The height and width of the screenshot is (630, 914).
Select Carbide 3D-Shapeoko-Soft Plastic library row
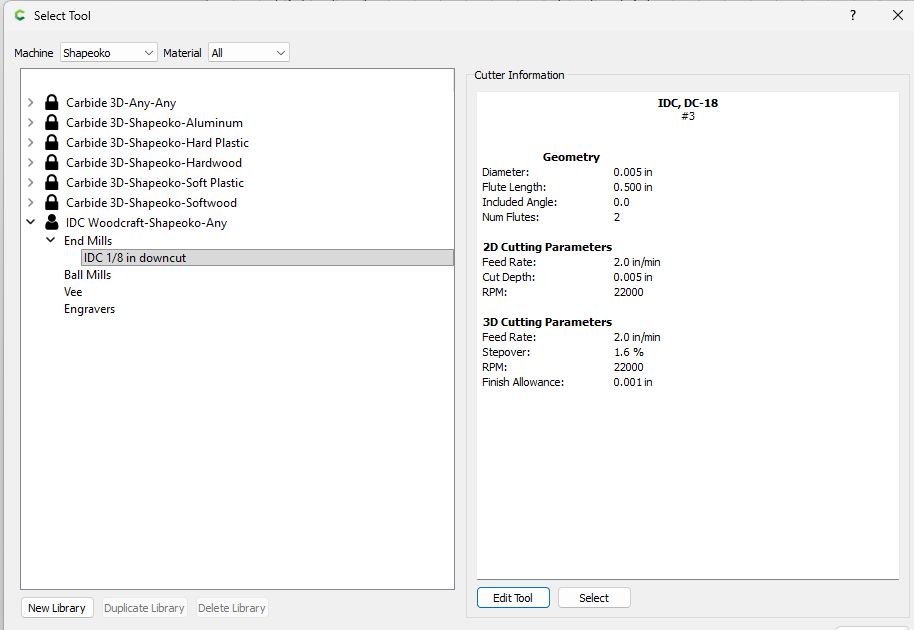(155, 182)
